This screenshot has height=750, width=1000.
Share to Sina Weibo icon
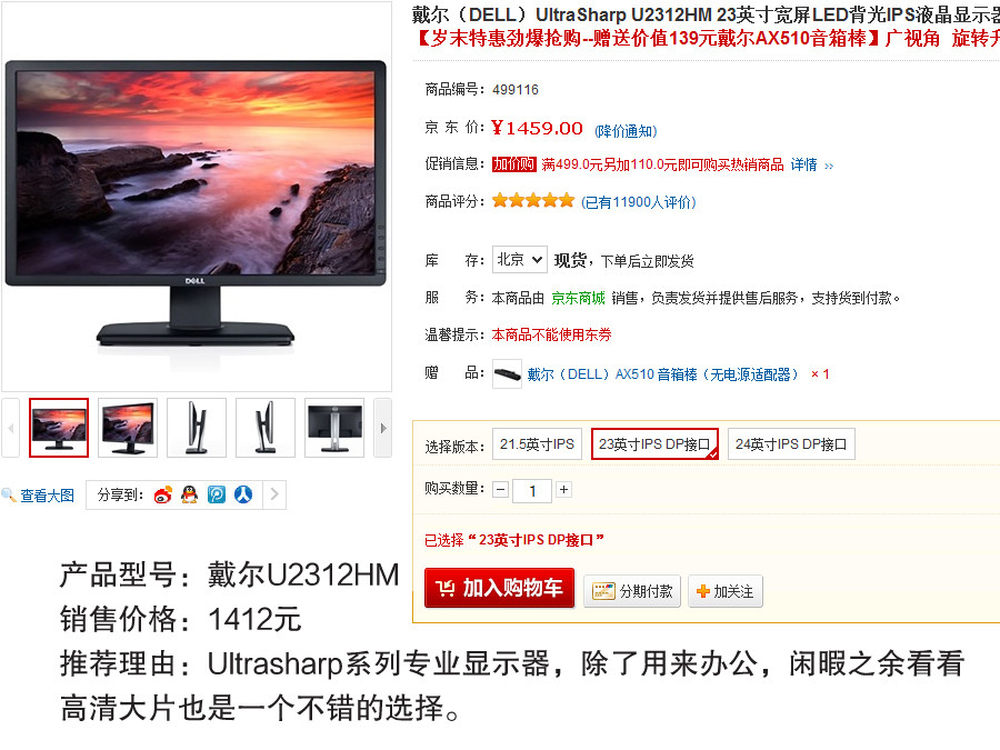pos(163,494)
